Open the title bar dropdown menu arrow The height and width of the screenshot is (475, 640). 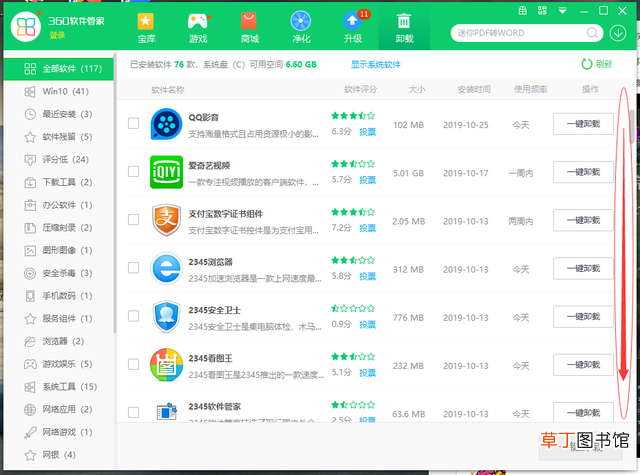(x=562, y=11)
